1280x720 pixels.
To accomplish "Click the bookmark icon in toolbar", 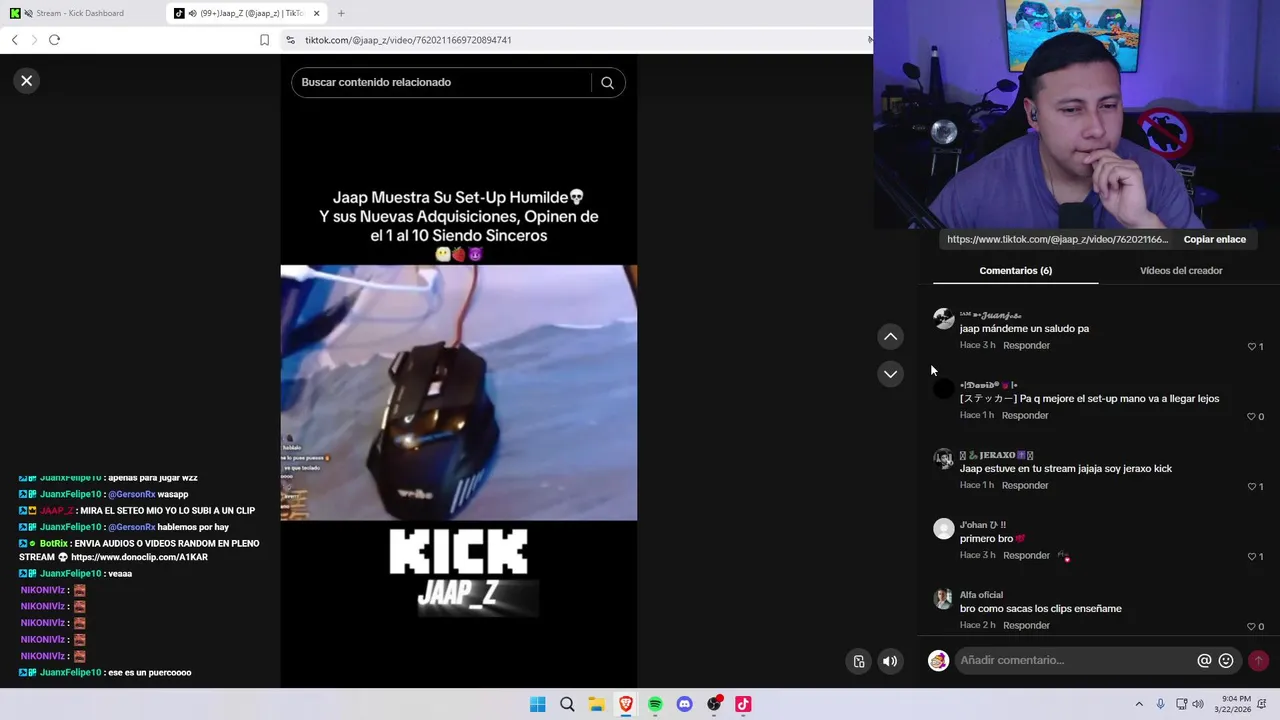I will point(264,40).
